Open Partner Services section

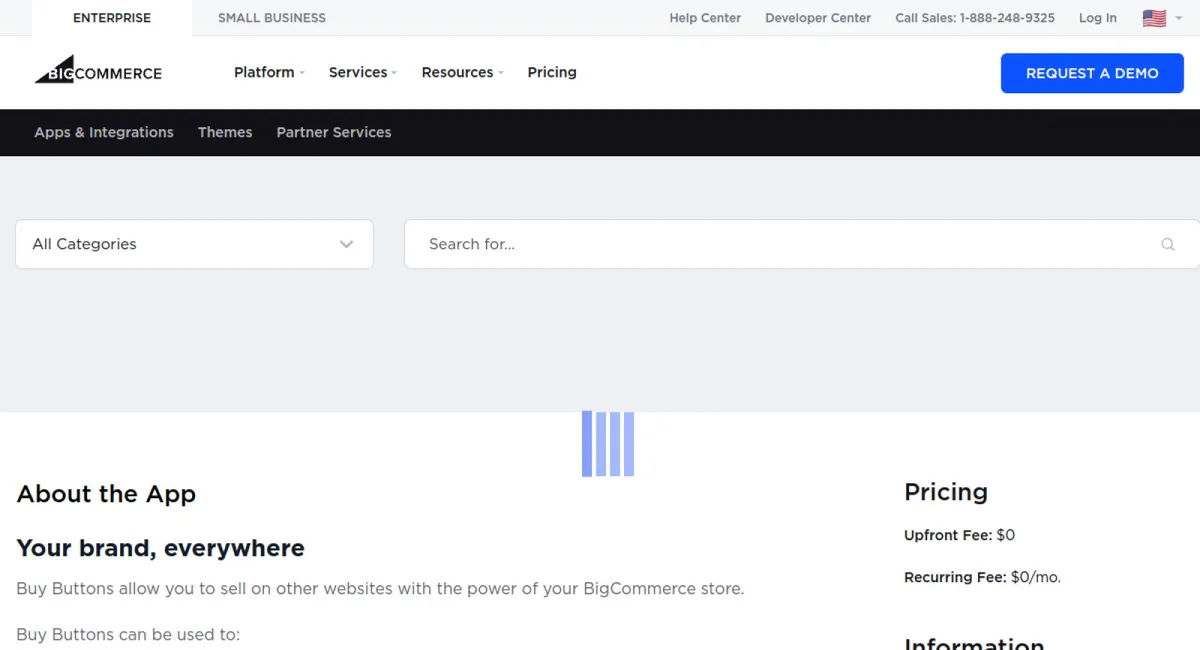[334, 132]
